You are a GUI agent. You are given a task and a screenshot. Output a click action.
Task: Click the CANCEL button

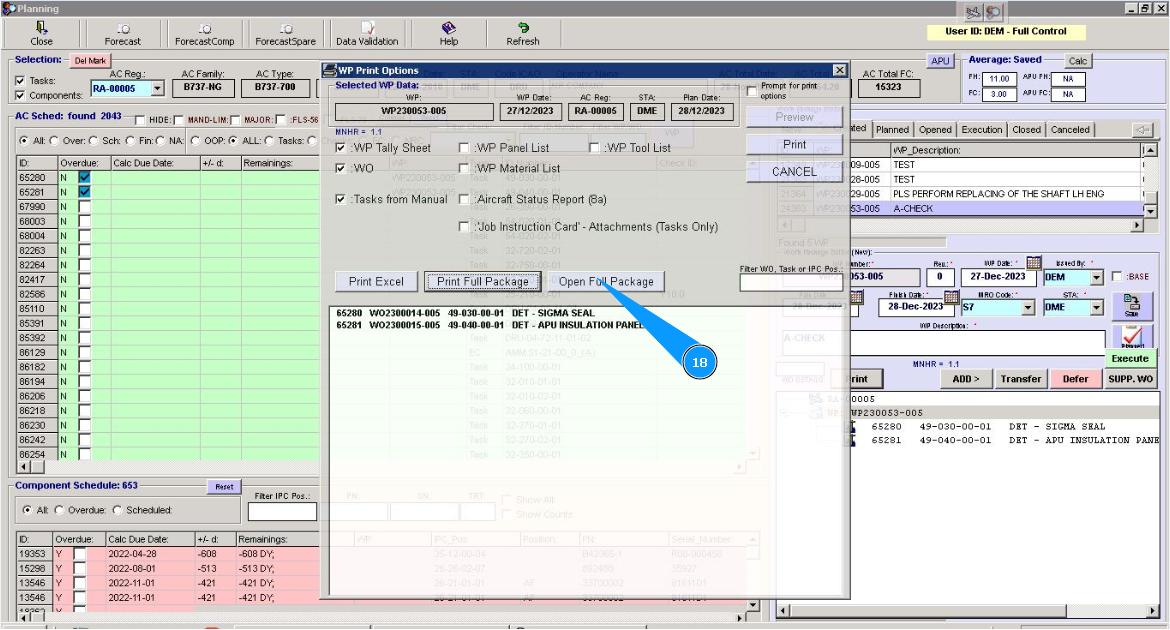[794, 172]
